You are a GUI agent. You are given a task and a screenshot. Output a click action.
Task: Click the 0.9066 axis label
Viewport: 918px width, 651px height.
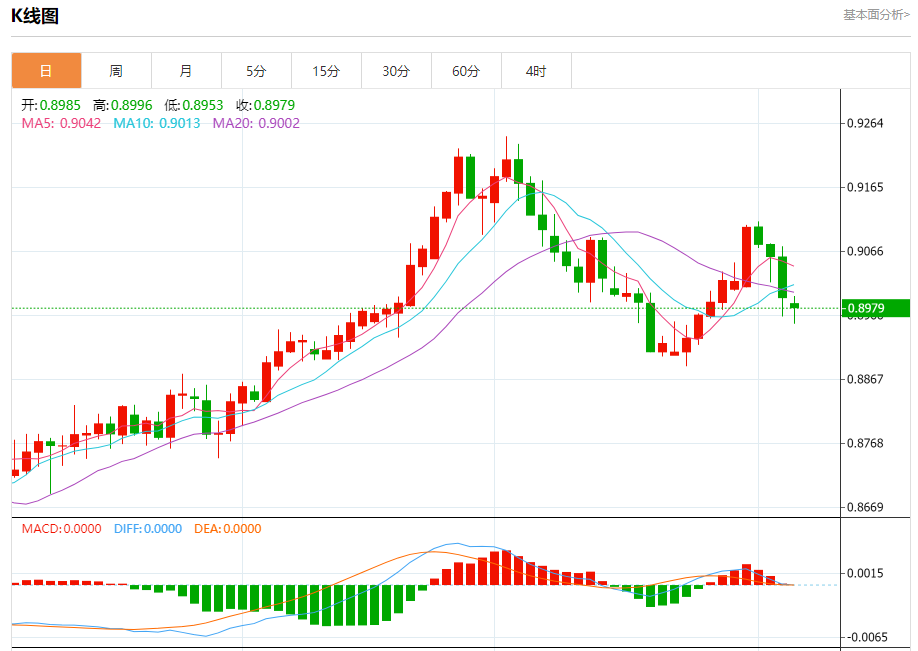click(x=865, y=251)
